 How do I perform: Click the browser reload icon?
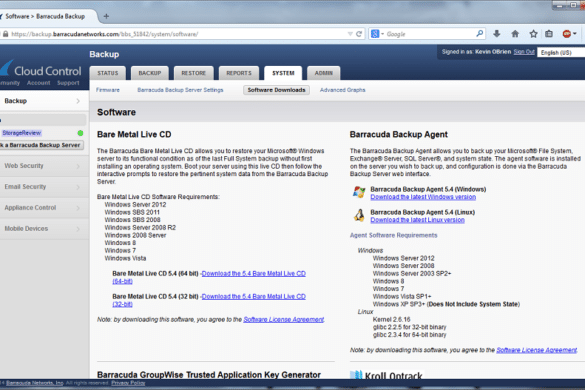click(x=359, y=34)
